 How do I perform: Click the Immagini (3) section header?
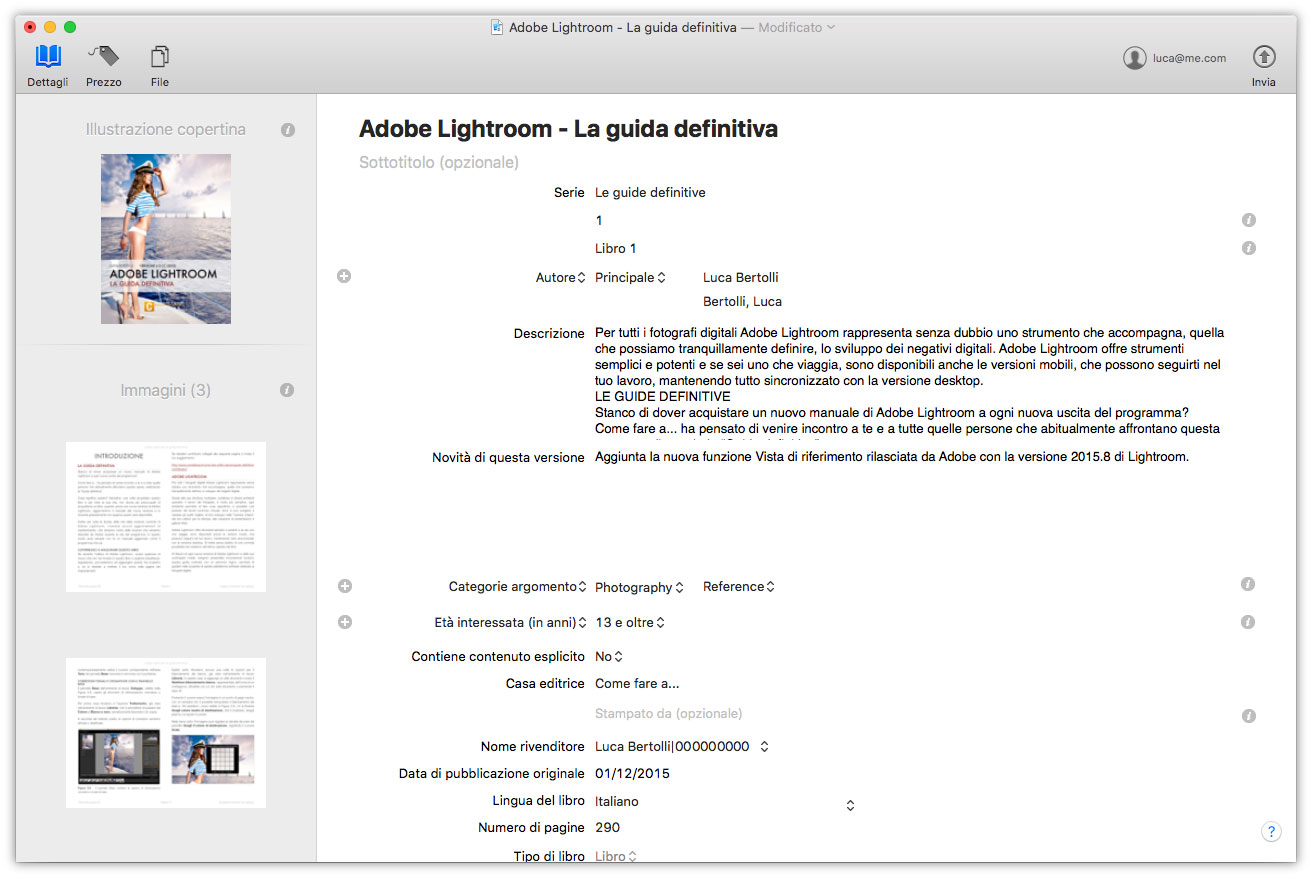[x=166, y=390]
